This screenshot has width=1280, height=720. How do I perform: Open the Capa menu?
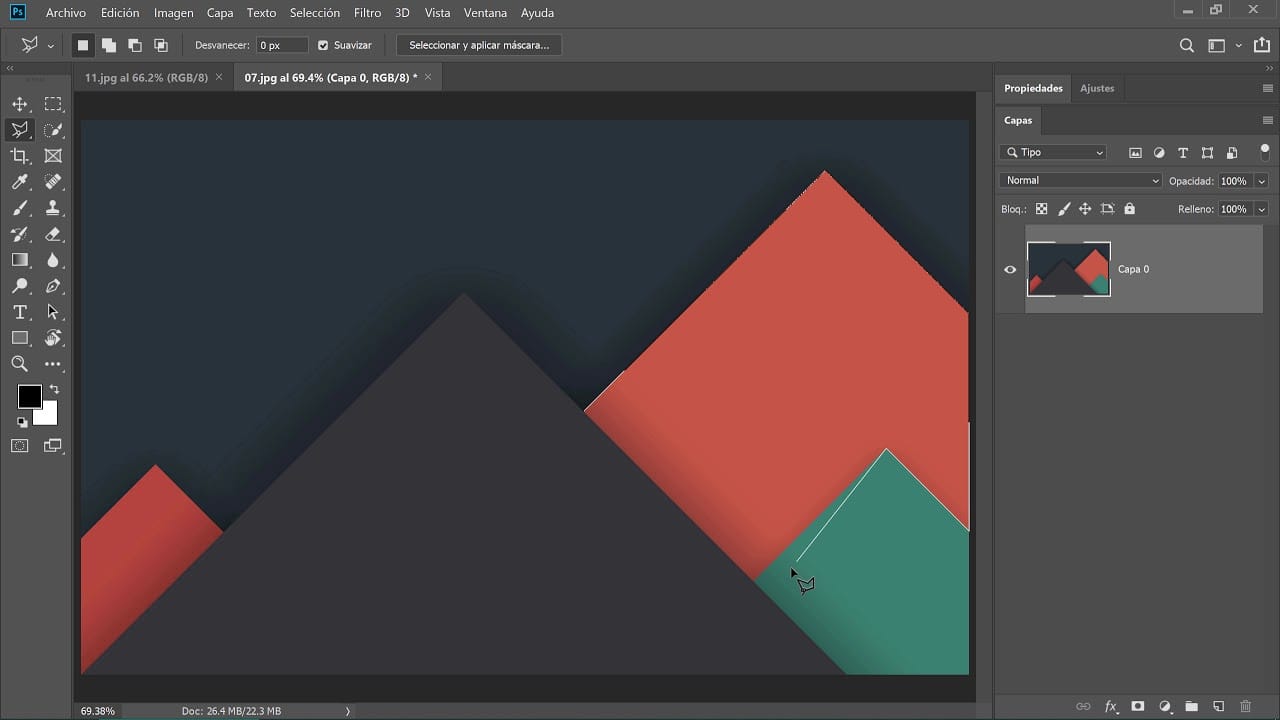(x=220, y=13)
